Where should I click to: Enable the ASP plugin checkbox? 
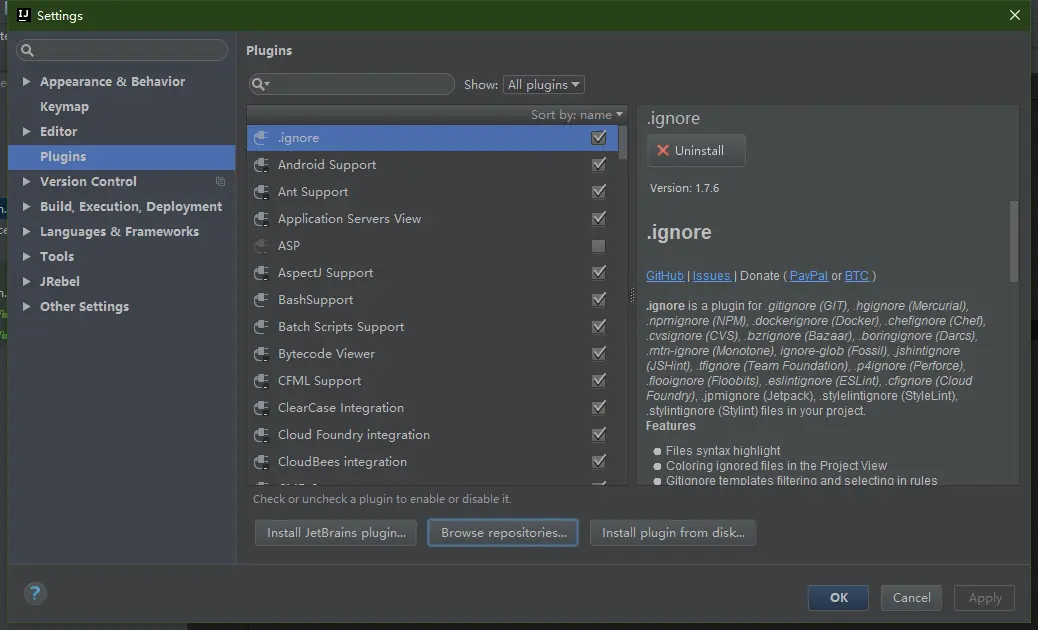tap(598, 246)
